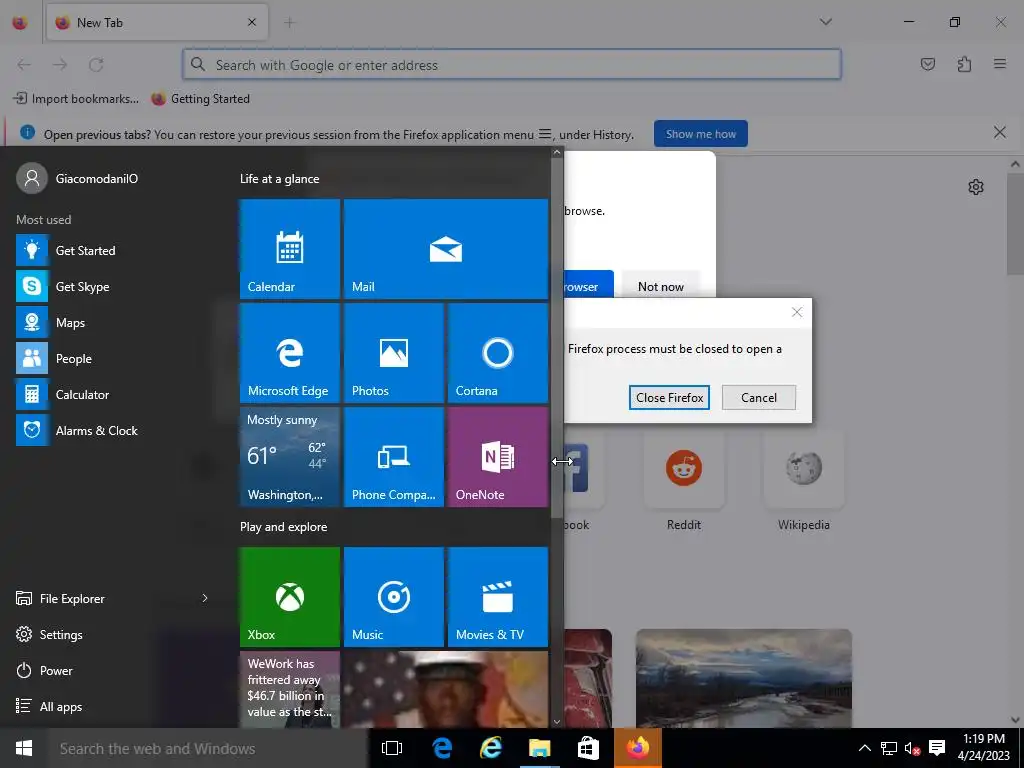Click the GiacomodanilO user account
This screenshot has height=768, width=1024.
tap(77, 178)
